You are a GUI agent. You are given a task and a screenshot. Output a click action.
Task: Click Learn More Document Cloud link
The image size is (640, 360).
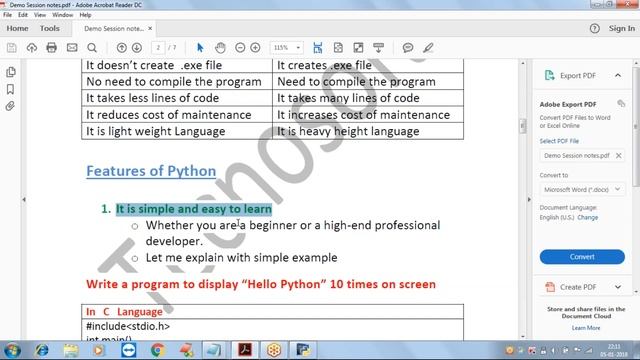pos(586,328)
